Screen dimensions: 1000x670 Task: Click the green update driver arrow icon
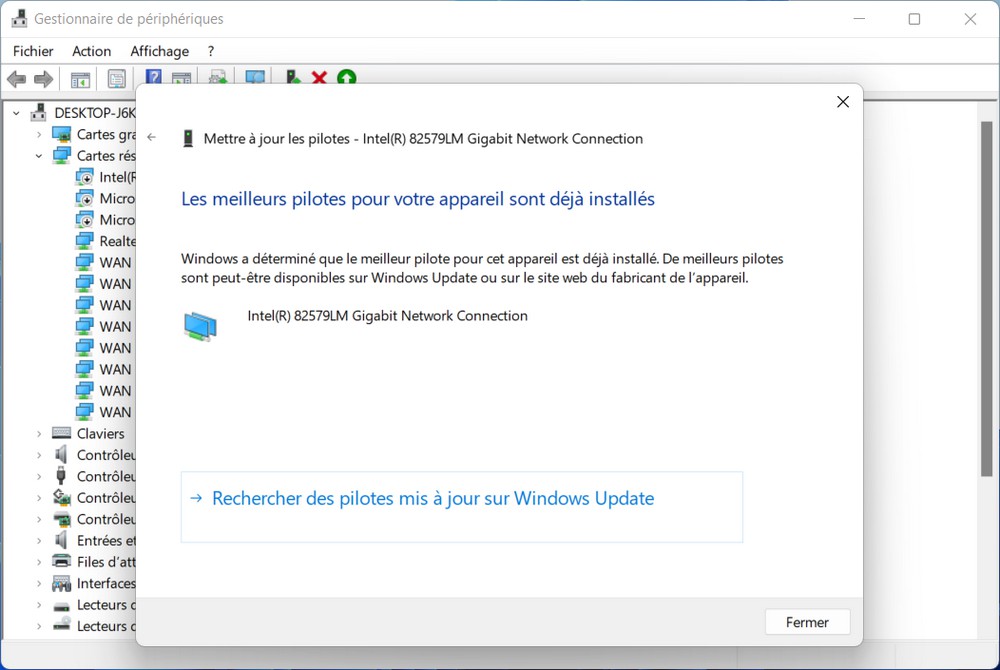coord(346,78)
